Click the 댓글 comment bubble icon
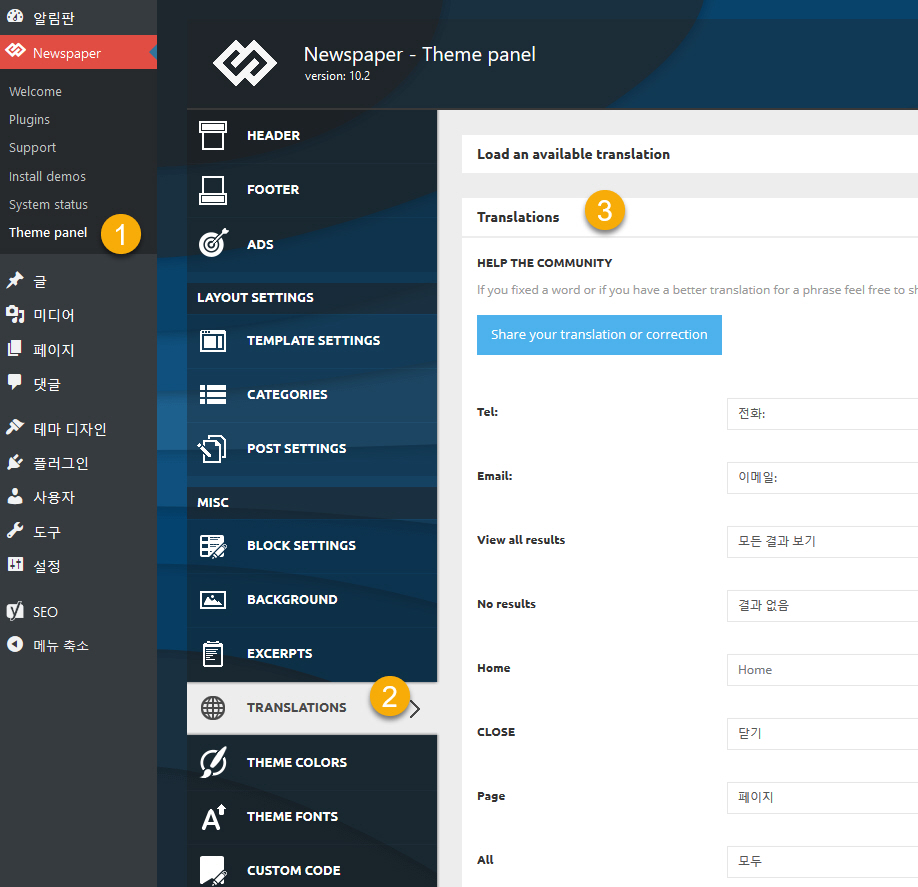This screenshot has width=918, height=887. point(15,382)
